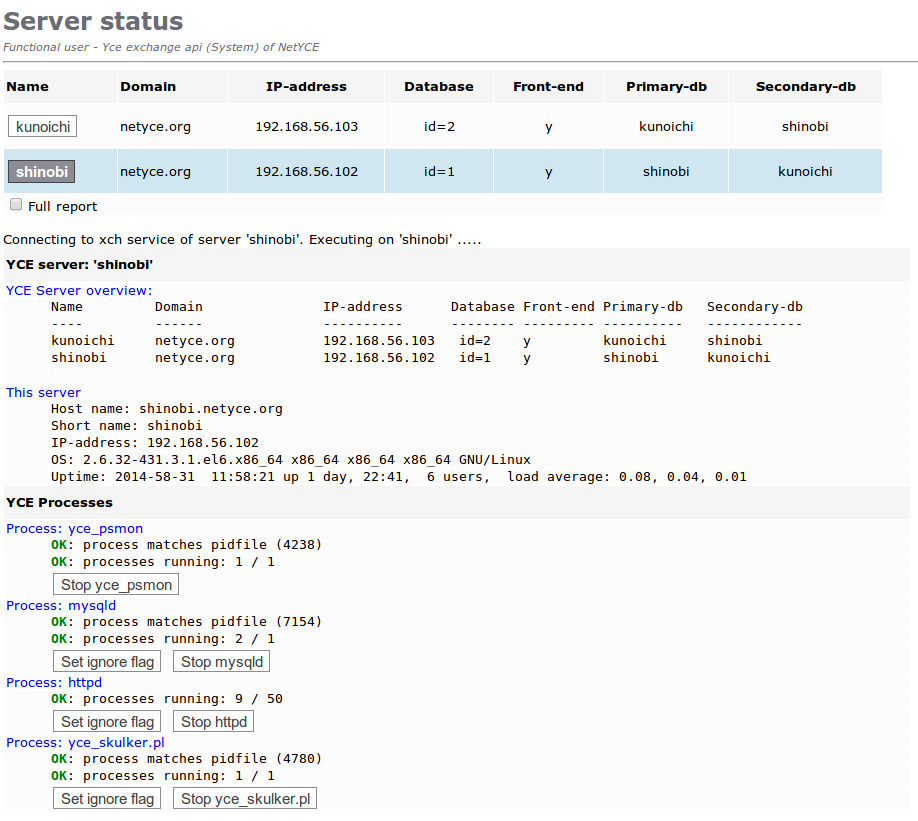Select the kunoichi server button
The image size is (918, 821).
point(42,126)
